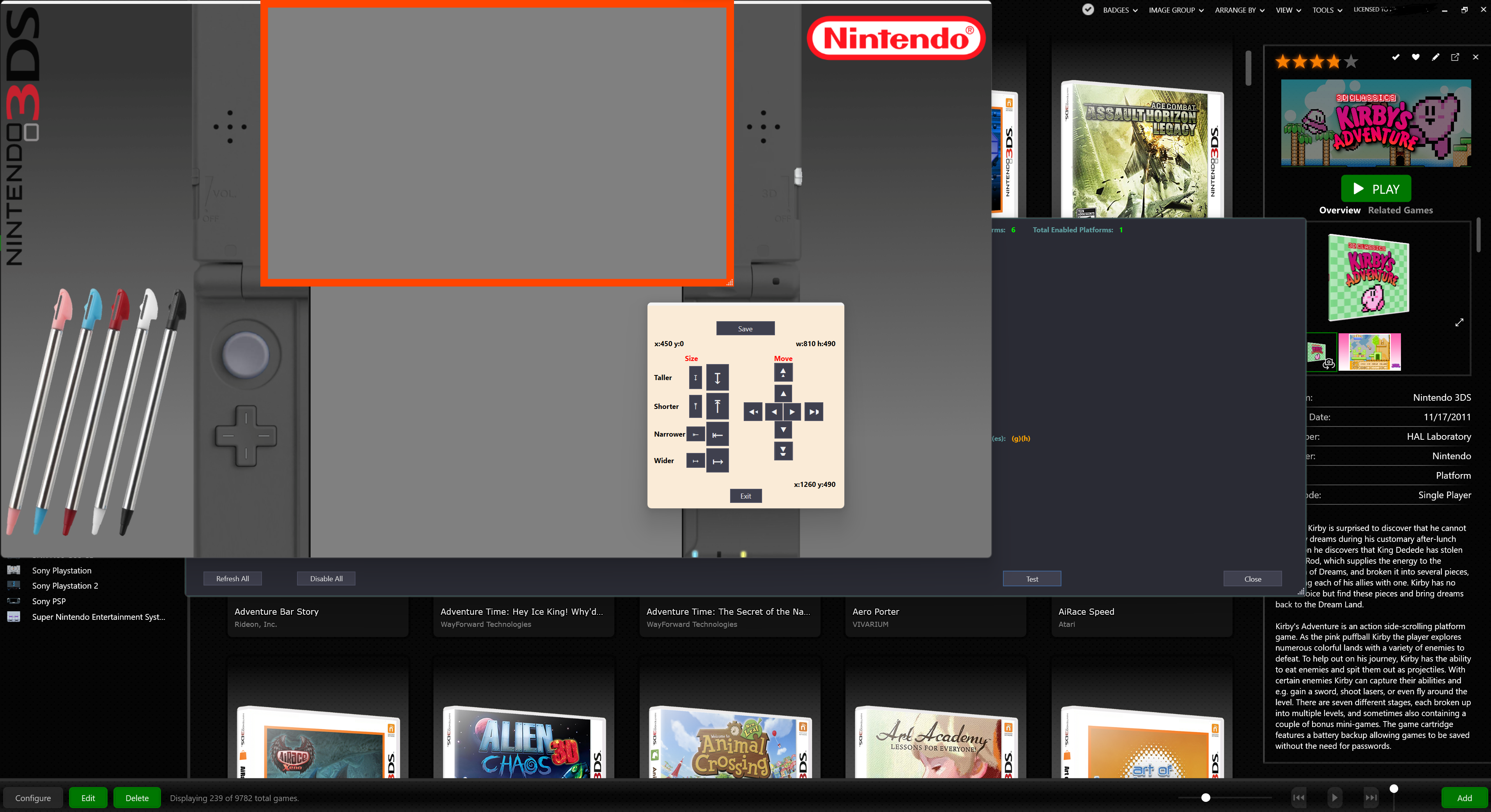Click the box size zoom slider handle
This screenshot has height=812, width=1491.
click(1206, 798)
